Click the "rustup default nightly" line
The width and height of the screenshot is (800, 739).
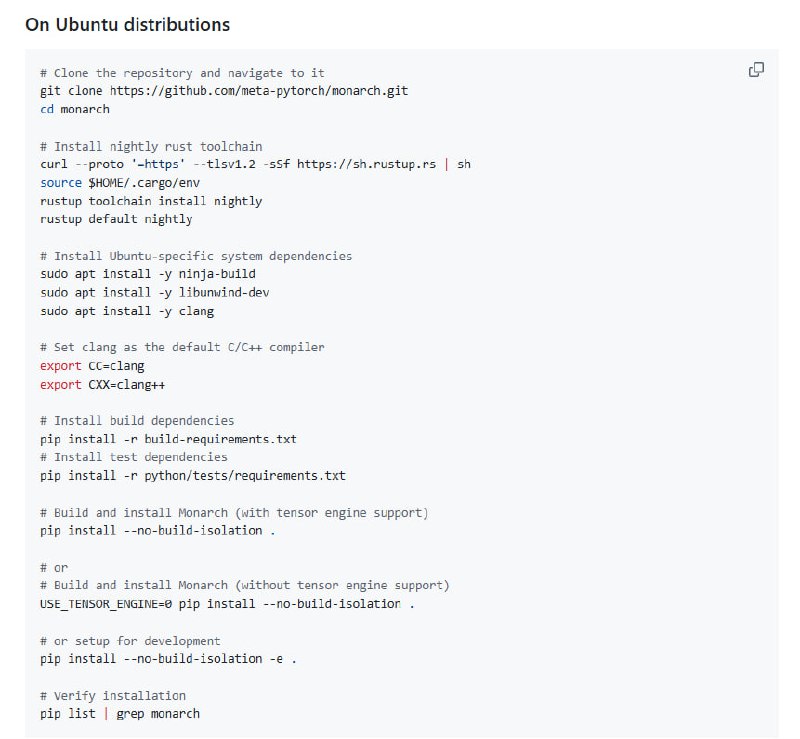click(116, 219)
